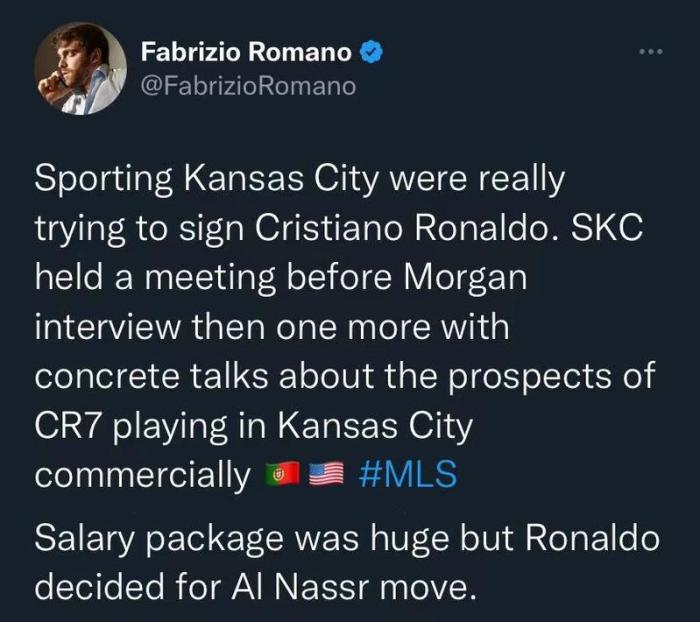Viewport: 700px width, 622px height.
Task: Open Fabrizio Romano's profile picture
Action: 80,68
